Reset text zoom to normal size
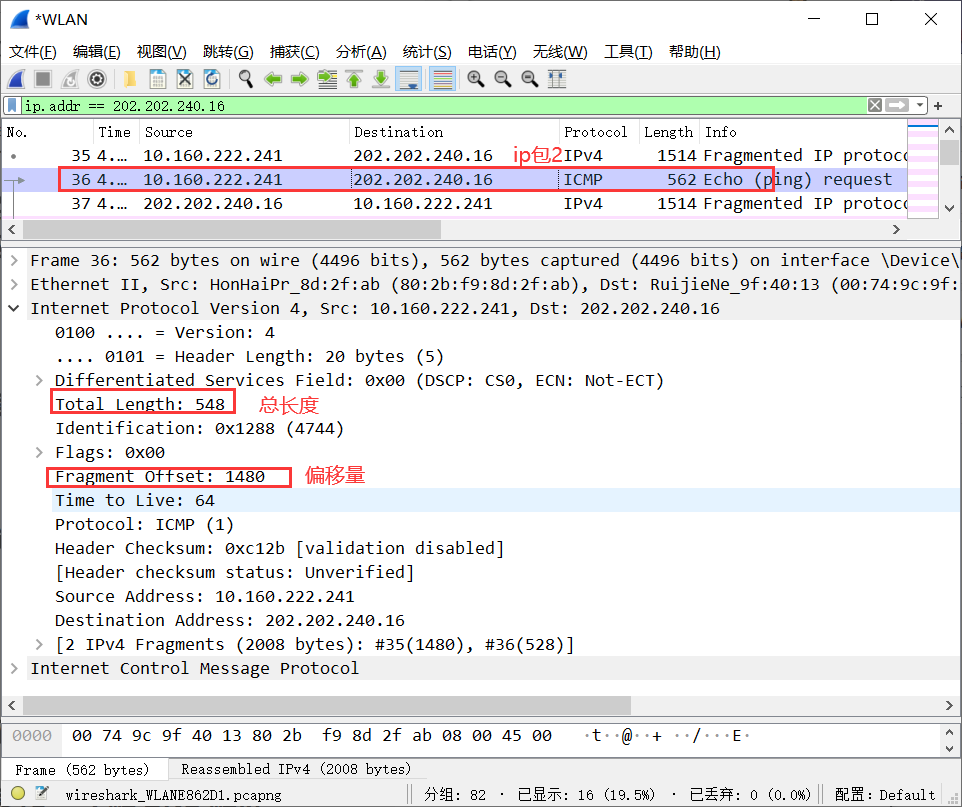The width and height of the screenshot is (962, 807). 529,79
